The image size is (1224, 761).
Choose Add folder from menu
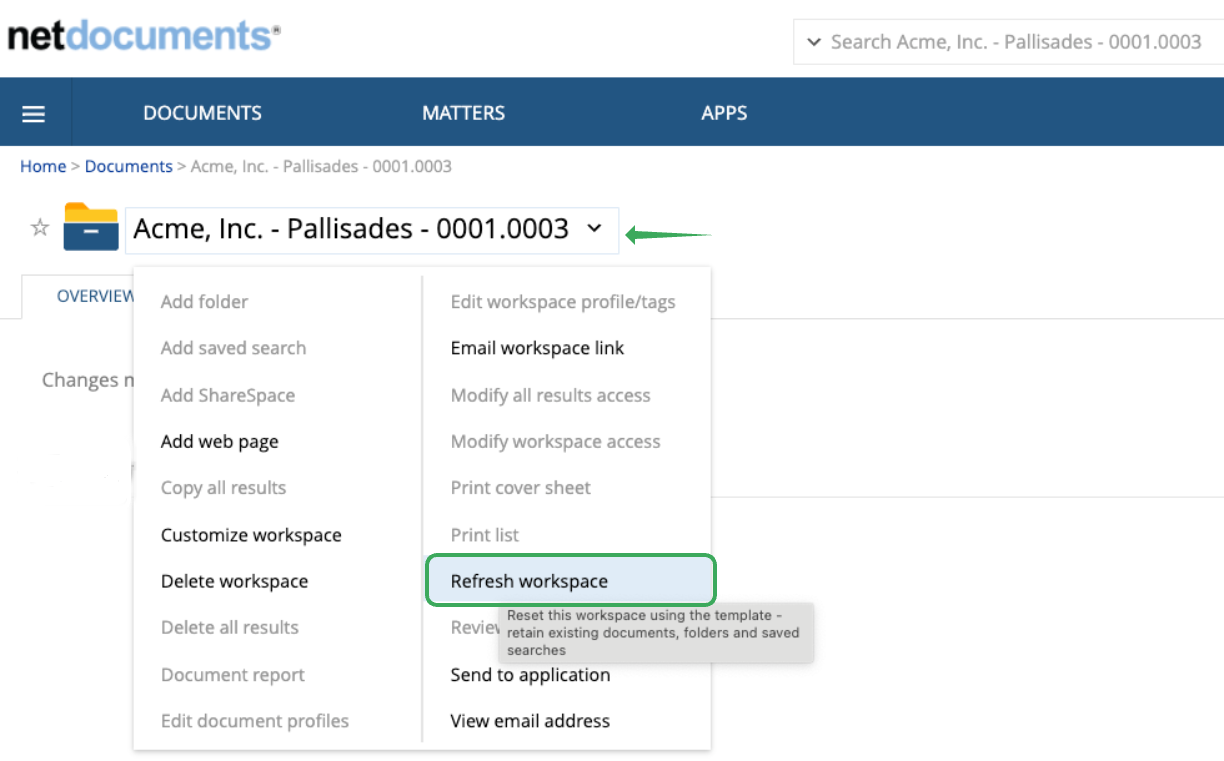point(204,302)
